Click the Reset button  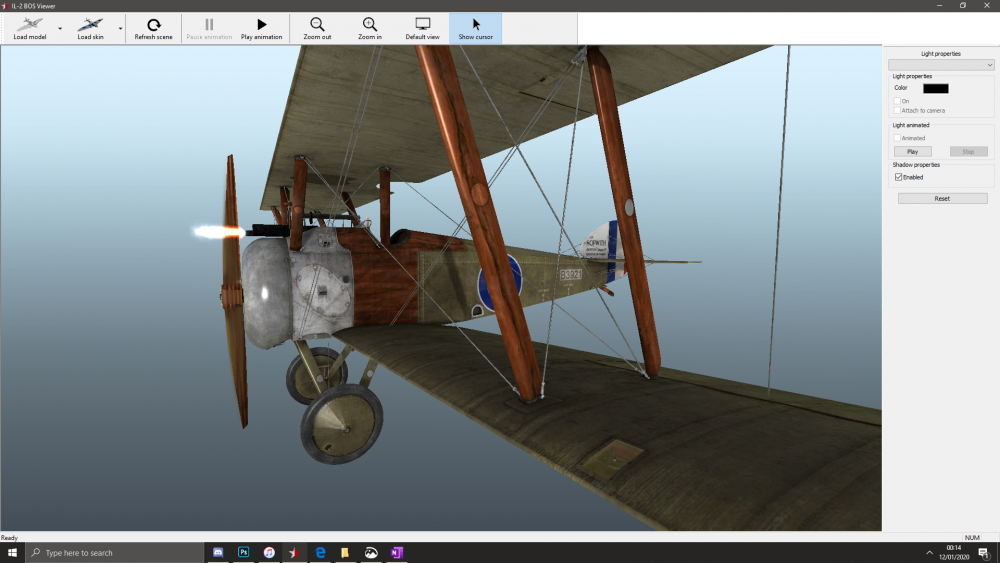[942, 199]
